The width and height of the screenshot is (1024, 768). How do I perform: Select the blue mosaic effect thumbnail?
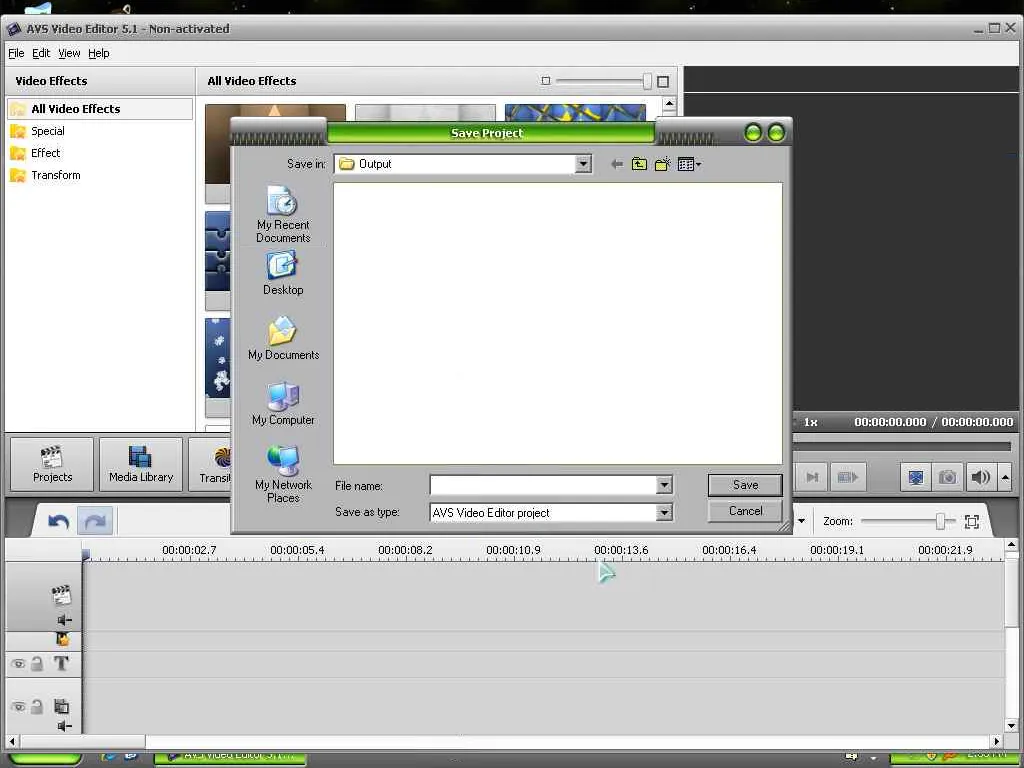pyautogui.click(x=575, y=112)
